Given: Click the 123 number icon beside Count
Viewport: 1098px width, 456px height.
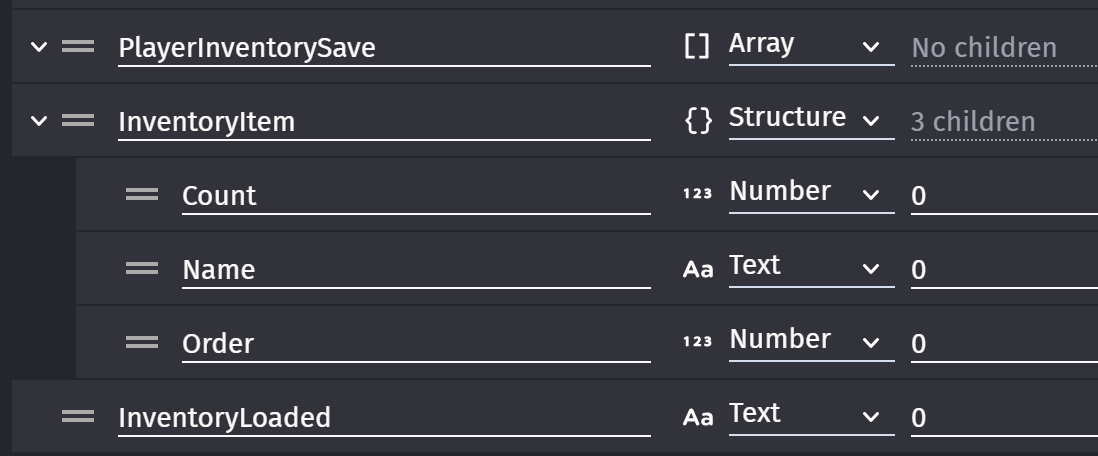Looking at the screenshot, I should [697, 194].
